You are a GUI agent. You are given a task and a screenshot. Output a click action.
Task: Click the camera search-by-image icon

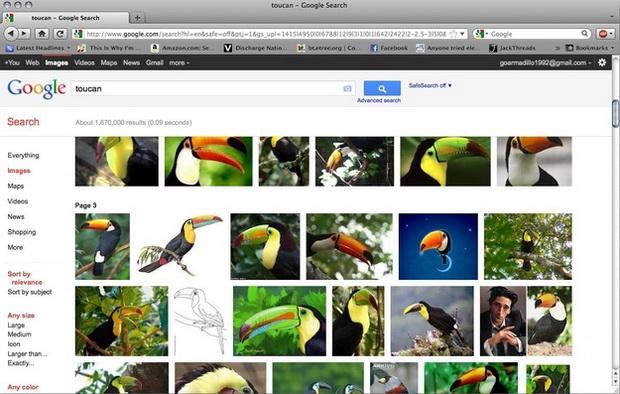pyautogui.click(x=347, y=88)
